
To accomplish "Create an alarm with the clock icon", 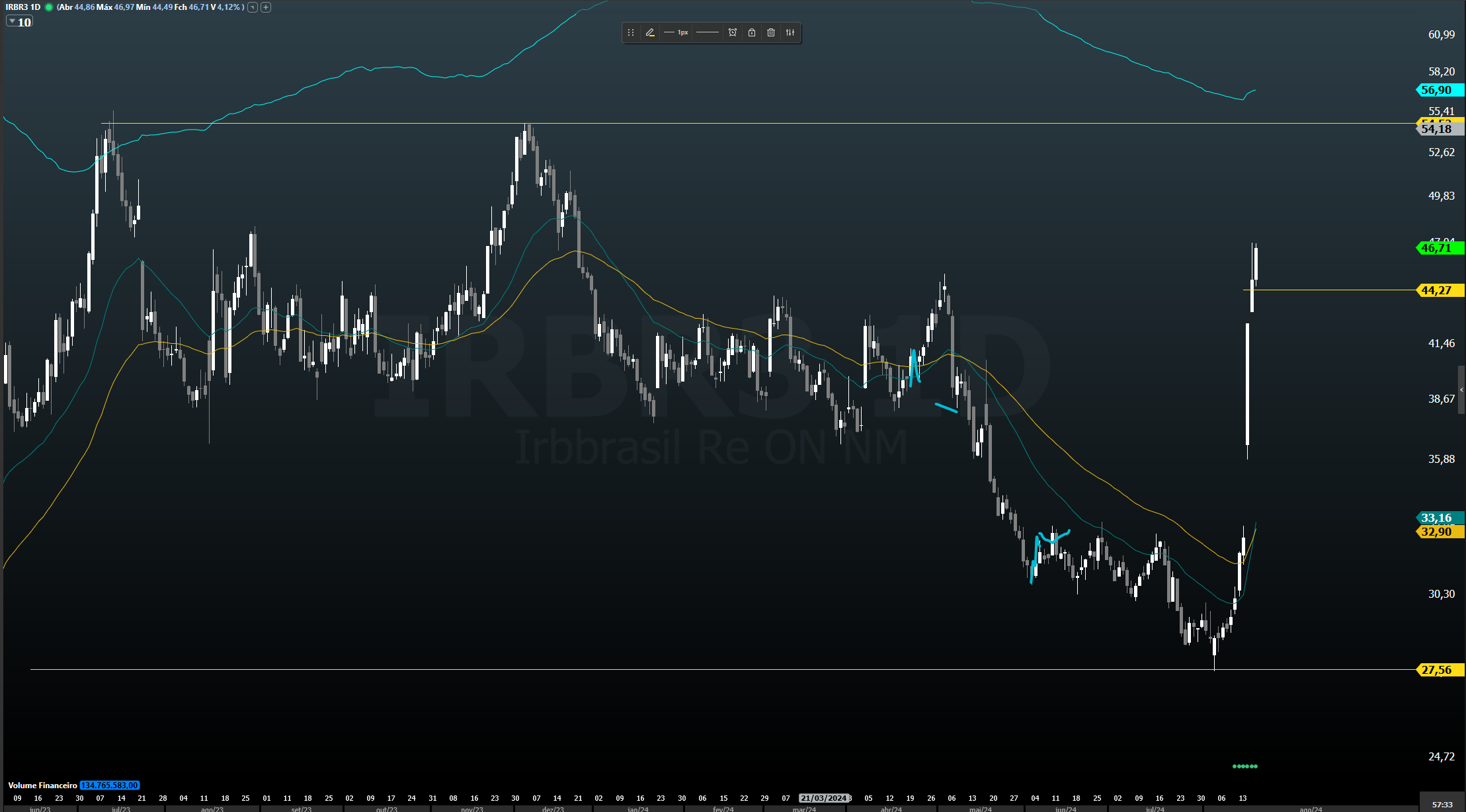I will pyautogui.click(x=733, y=32).
